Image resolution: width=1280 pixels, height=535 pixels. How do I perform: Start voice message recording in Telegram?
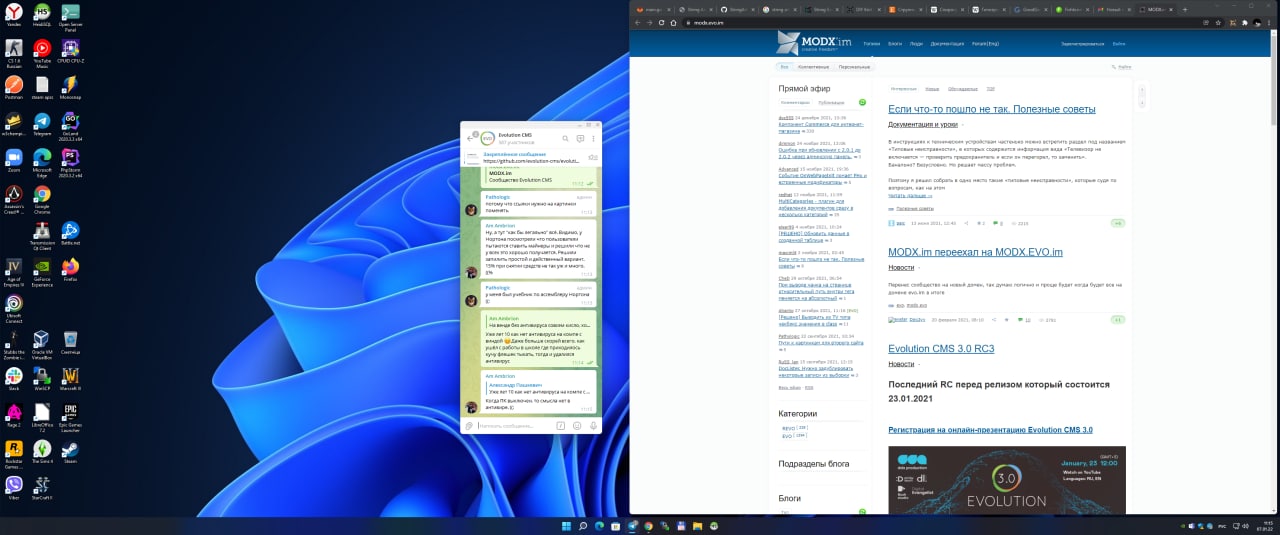tap(593, 425)
